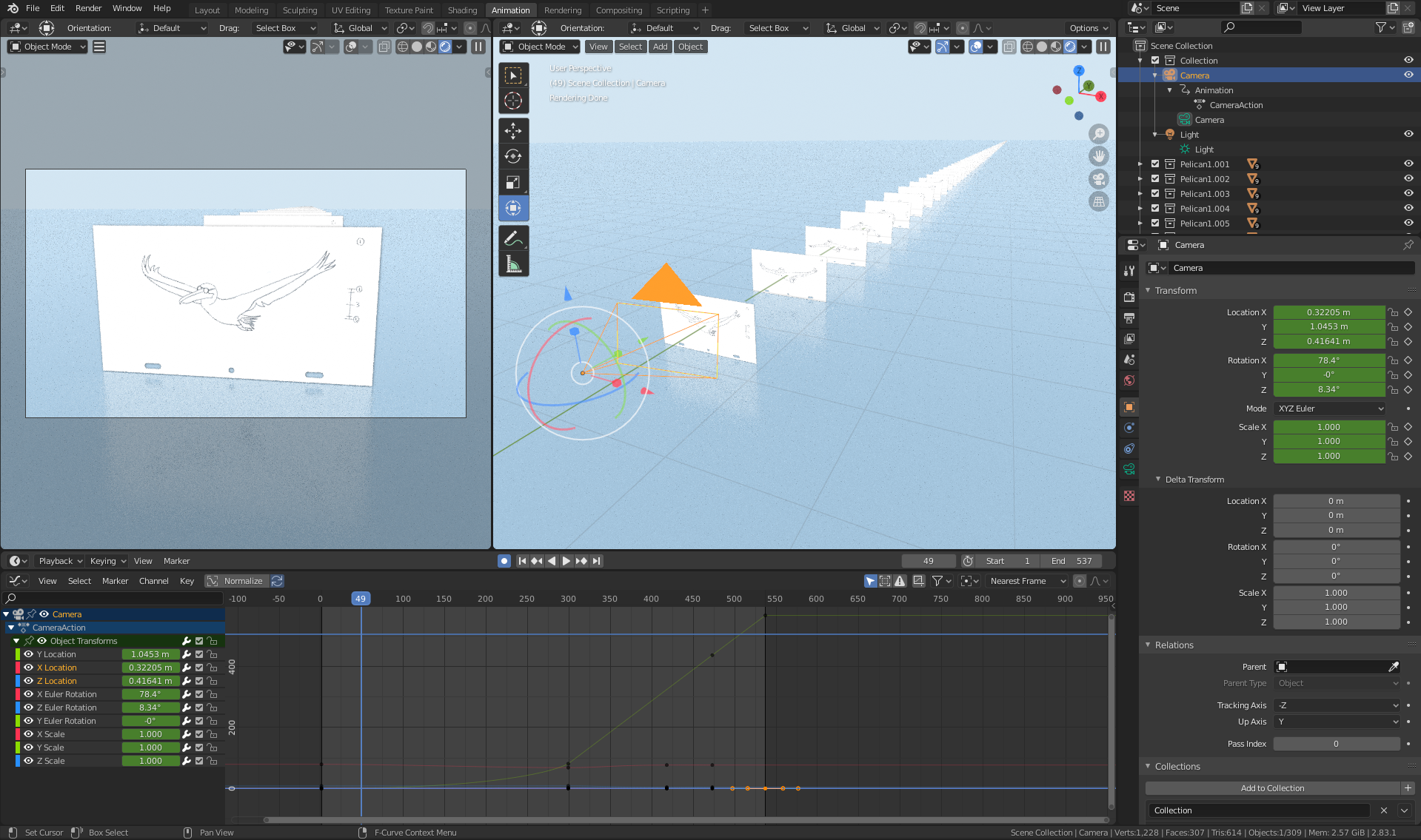The width and height of the screenshot is (1421, 840).
Task: Open the File menu
Action: point(33,8)
